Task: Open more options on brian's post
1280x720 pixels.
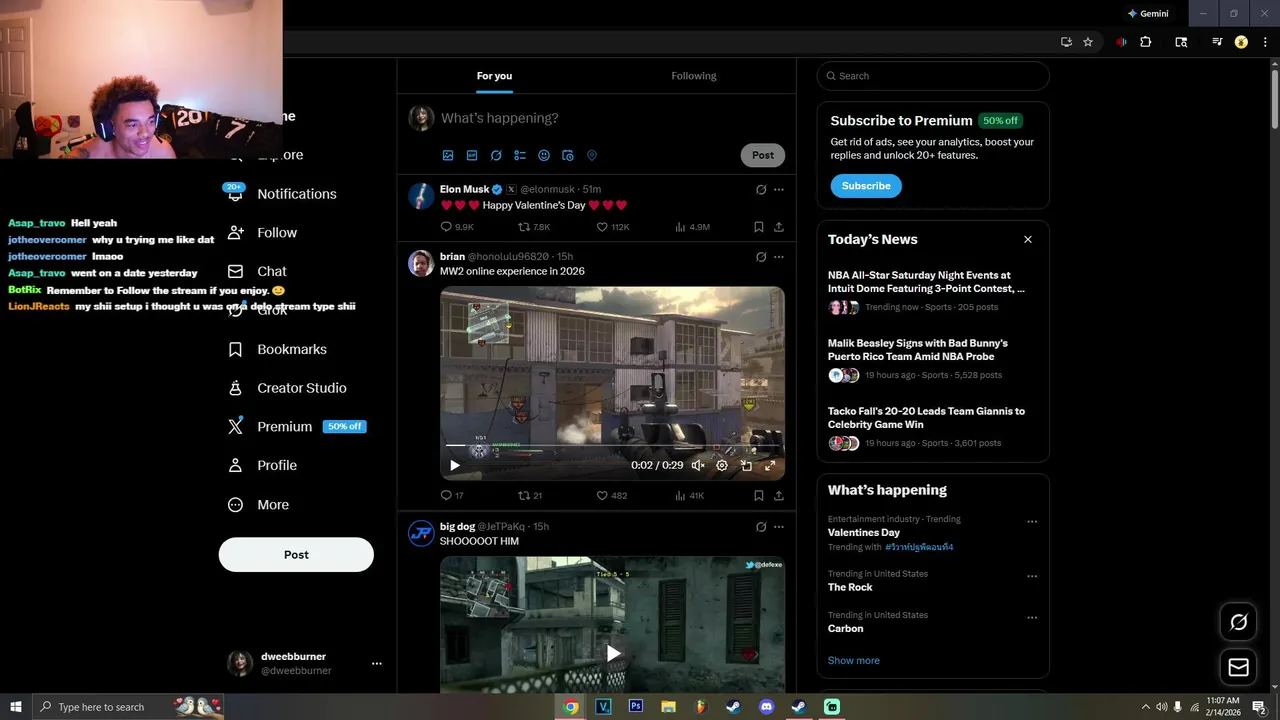Action: click(x=779, y=257)
